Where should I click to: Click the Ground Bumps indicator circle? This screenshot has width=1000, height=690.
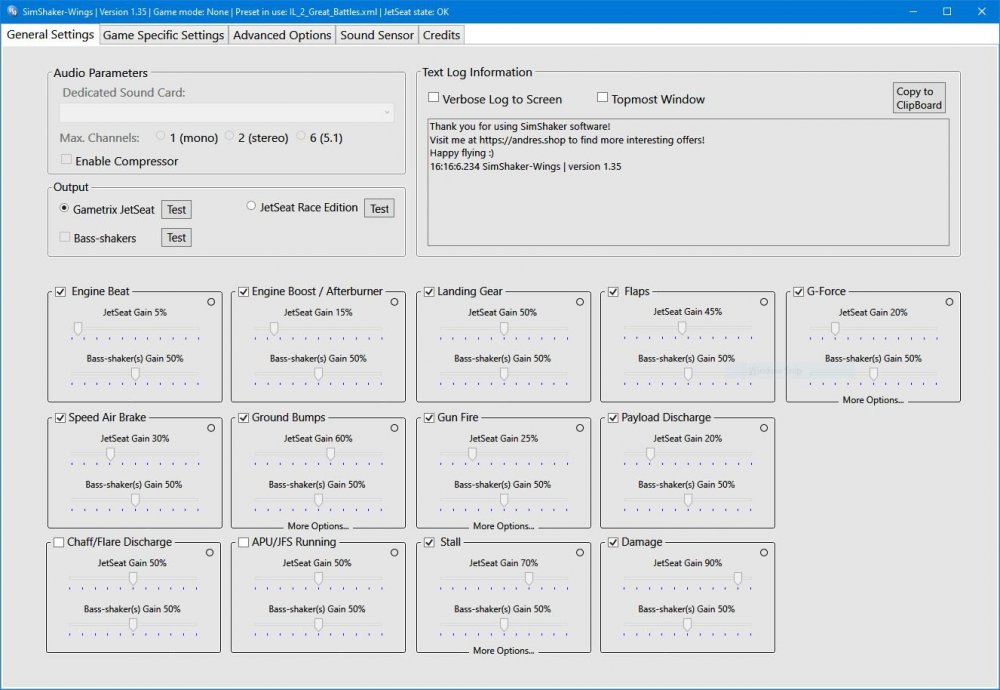[x=395, y=427]
